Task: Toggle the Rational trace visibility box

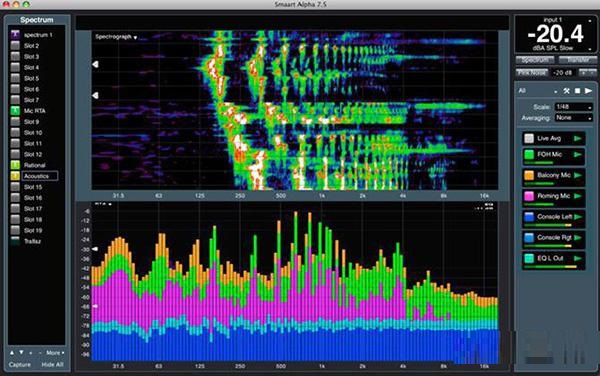Action: point(15,165)
